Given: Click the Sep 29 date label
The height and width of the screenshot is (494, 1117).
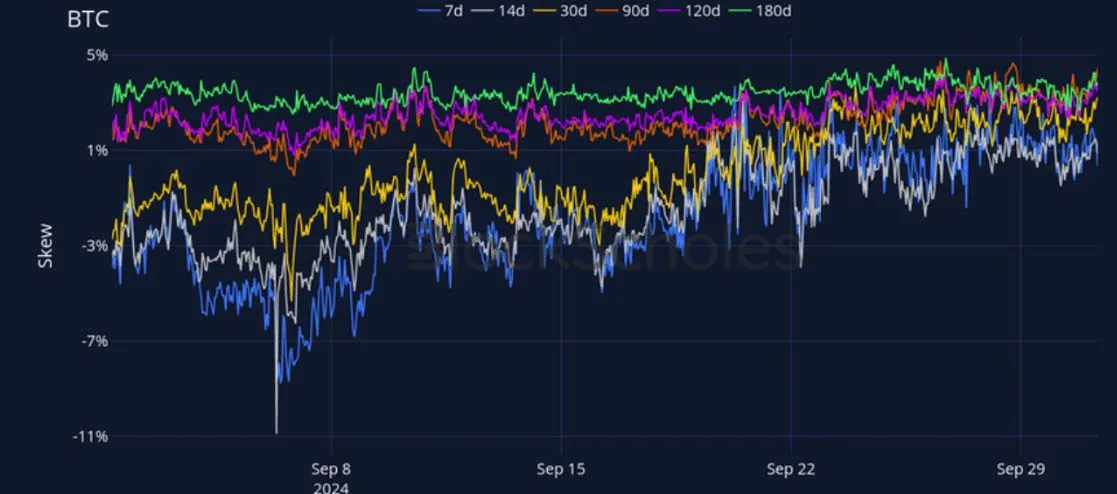Looking at the screenshot, I should (x=1022, y=469).
